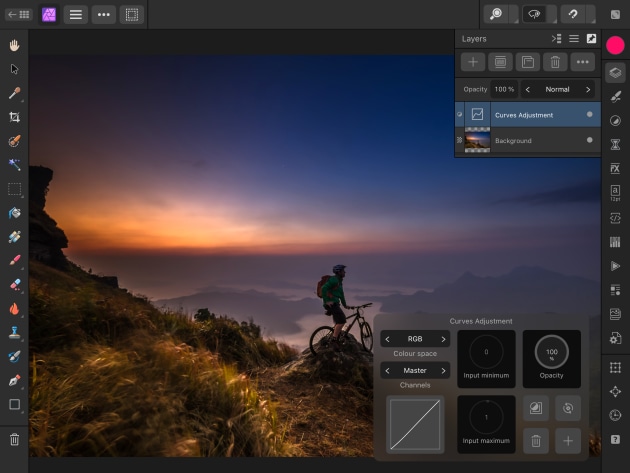Toggle the Snapping magnet option

click(x=573, y=14)
